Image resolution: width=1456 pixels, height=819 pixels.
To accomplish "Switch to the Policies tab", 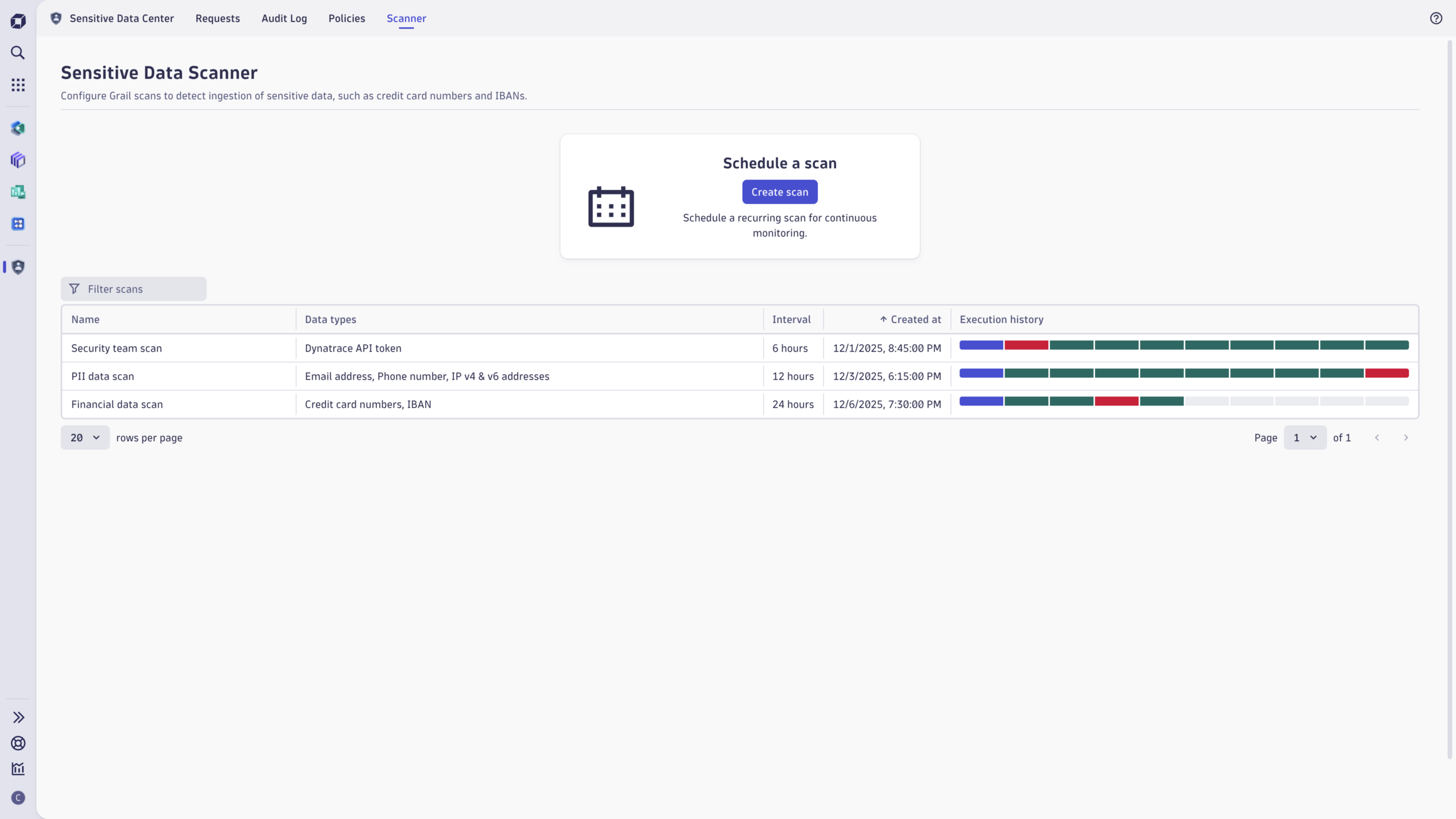I will [x=346, y=18].
